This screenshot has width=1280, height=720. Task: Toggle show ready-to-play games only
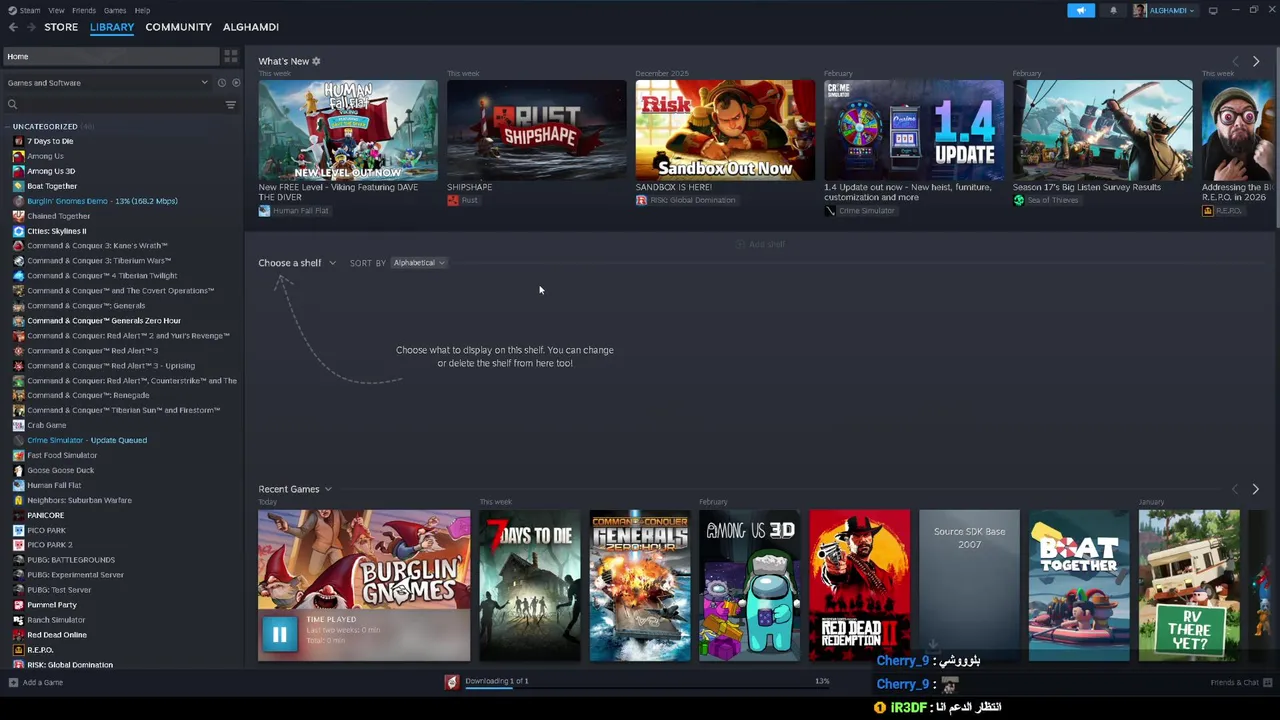(236, 83)
